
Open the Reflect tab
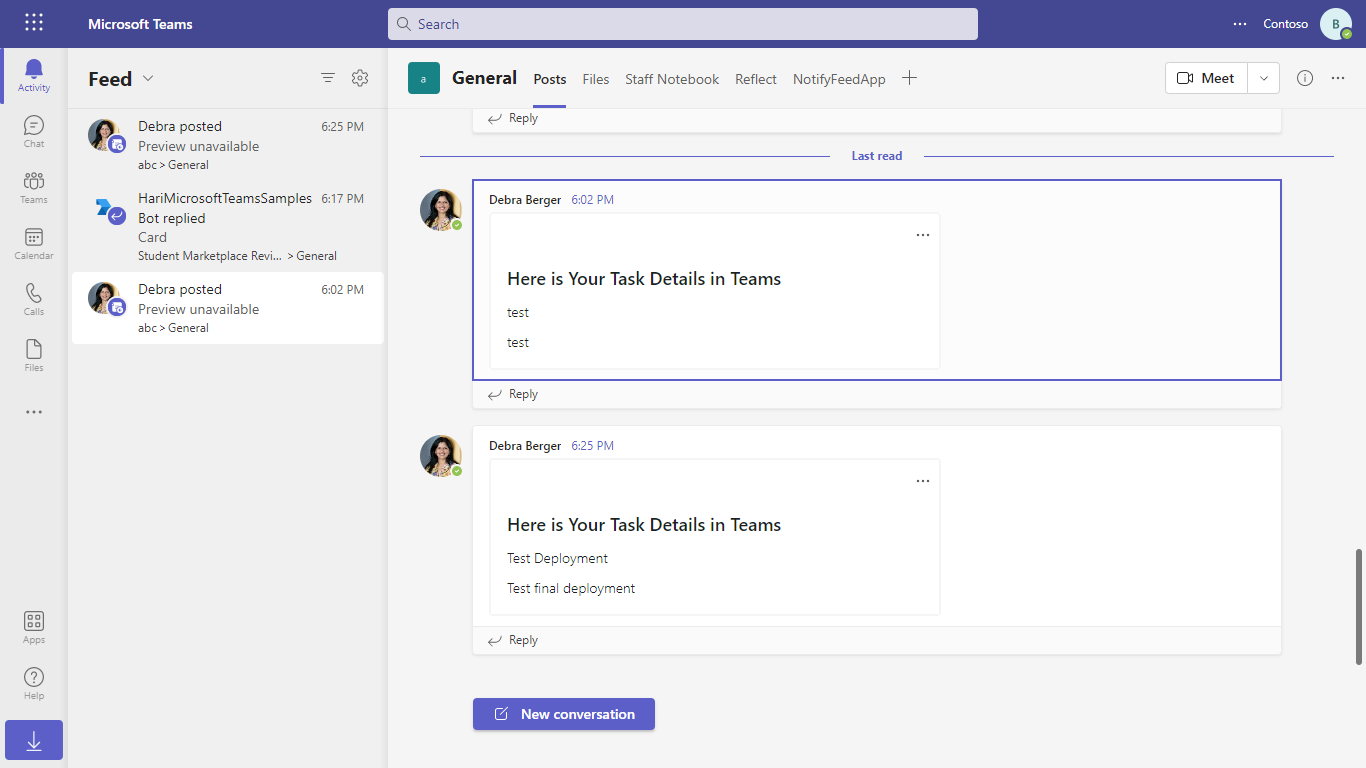coord(756,79)
